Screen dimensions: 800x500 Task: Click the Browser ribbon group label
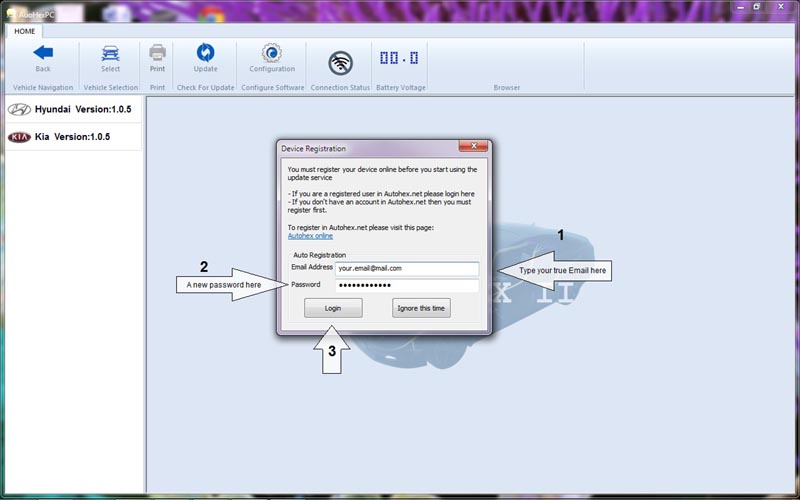(507, 88)
